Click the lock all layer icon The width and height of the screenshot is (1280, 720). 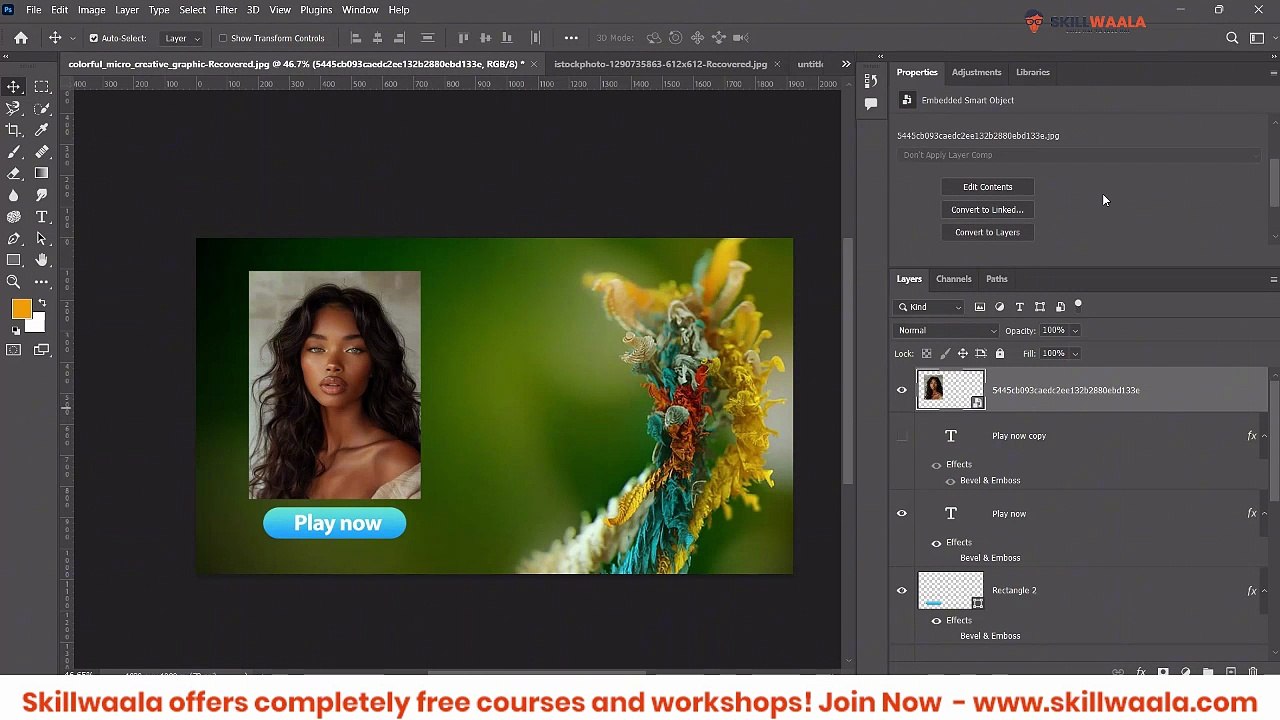click(x=999, y=353)
